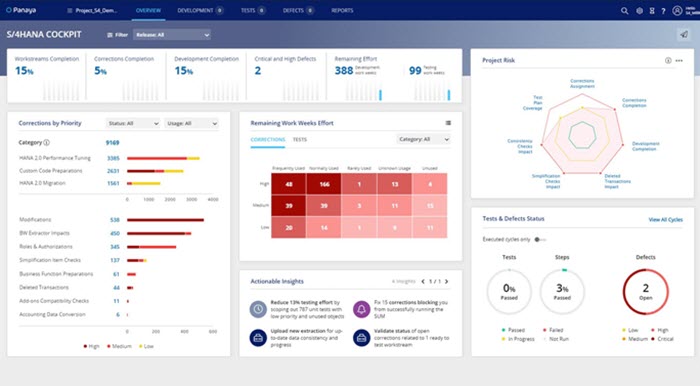Click the Category total 9169 link
This screenshot has width=700, height=386.
coord(112,143)
